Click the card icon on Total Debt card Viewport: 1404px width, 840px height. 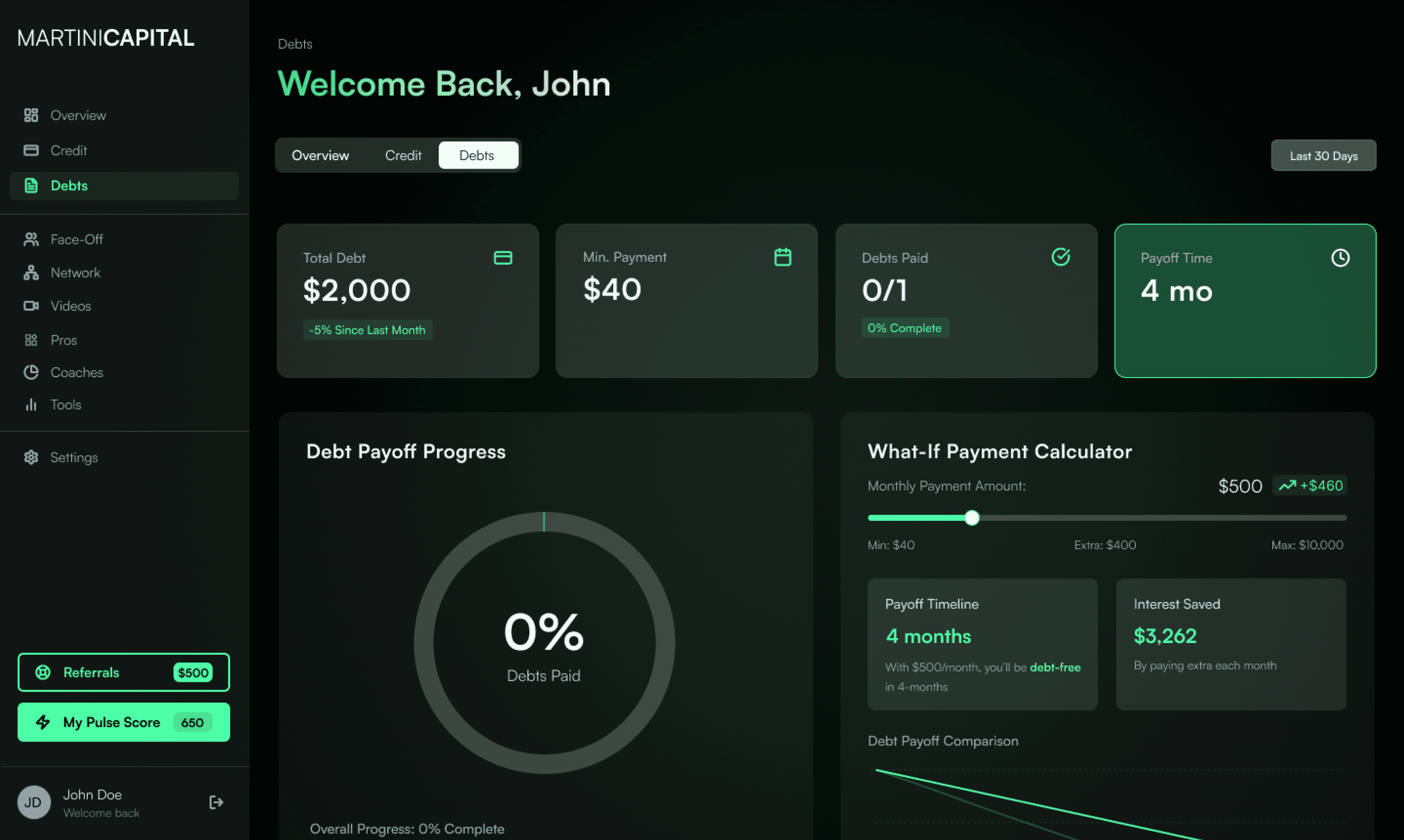tap(502, 258)
